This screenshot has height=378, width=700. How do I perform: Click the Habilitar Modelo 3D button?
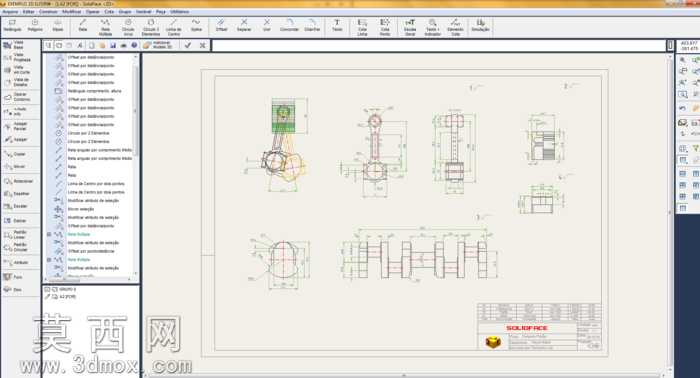click(x=158, y=45)
